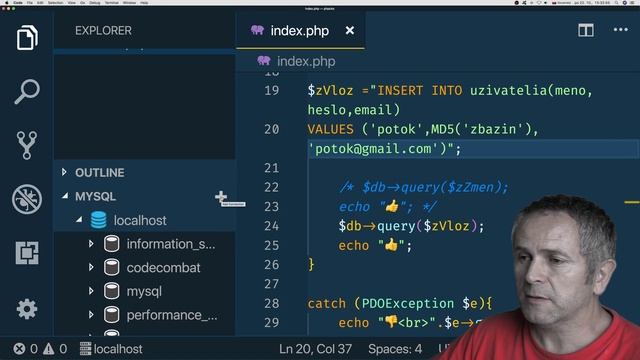Click line number 28 in the gutter

click(x=271, y=303)
